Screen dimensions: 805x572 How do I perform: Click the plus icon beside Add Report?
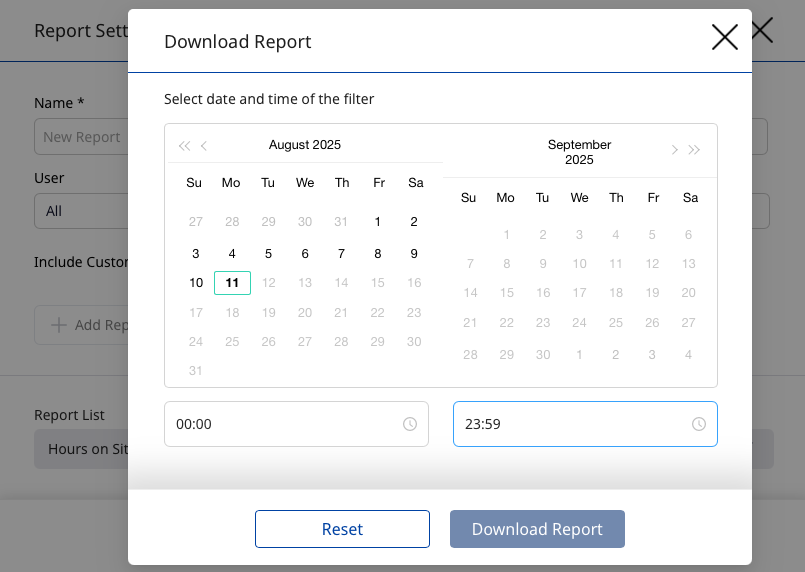click(x=59, y=325)
